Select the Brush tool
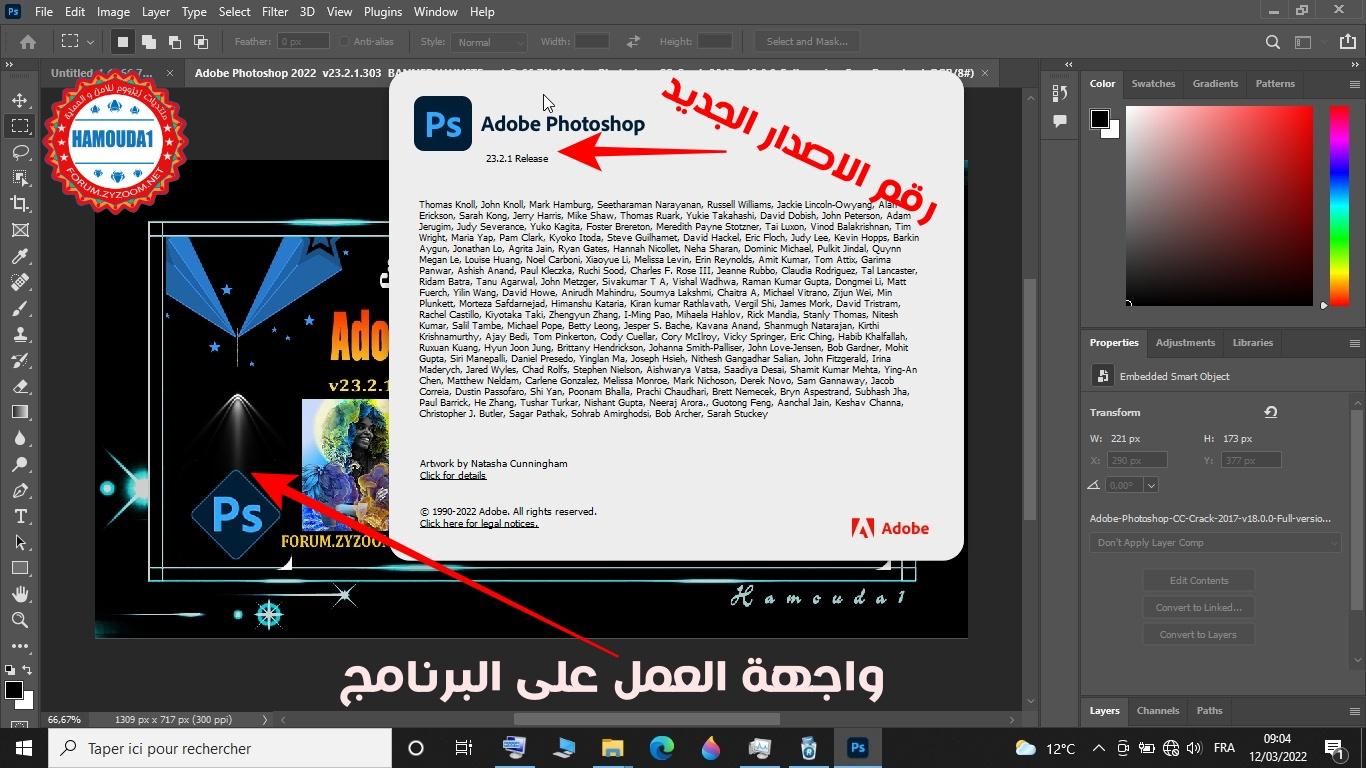The image size is (1366, 768). click(20, 308)
